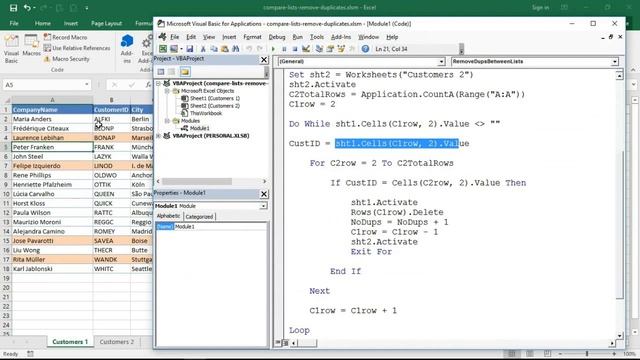Switch to the Categorized properties tab
The width and height of the screenshot is (640, 360).
pos(199,216)
